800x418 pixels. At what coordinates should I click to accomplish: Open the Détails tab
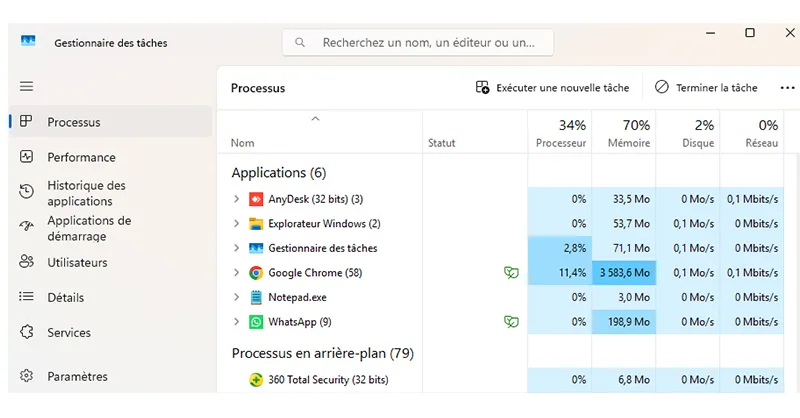(65, 297)
